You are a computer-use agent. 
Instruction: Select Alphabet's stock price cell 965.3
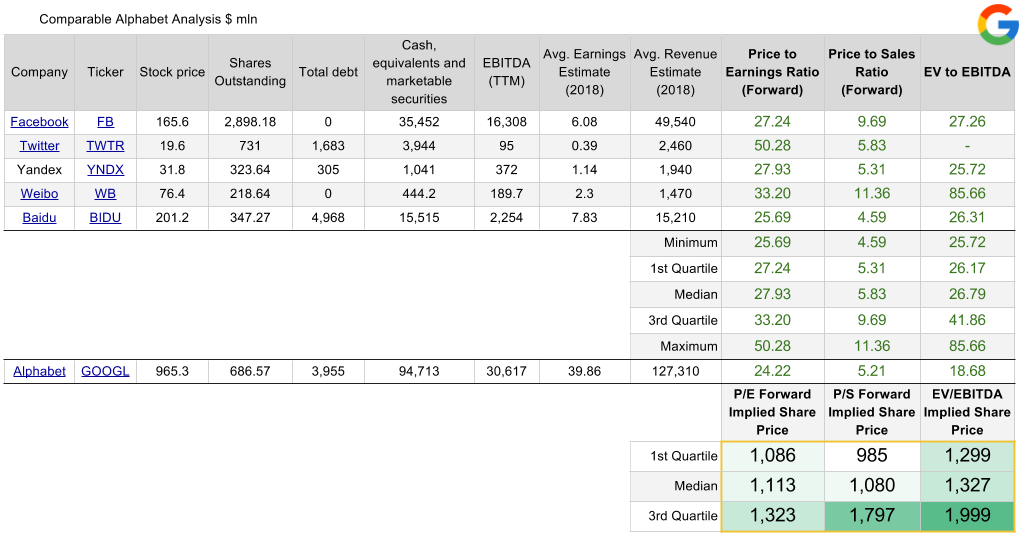171,371
